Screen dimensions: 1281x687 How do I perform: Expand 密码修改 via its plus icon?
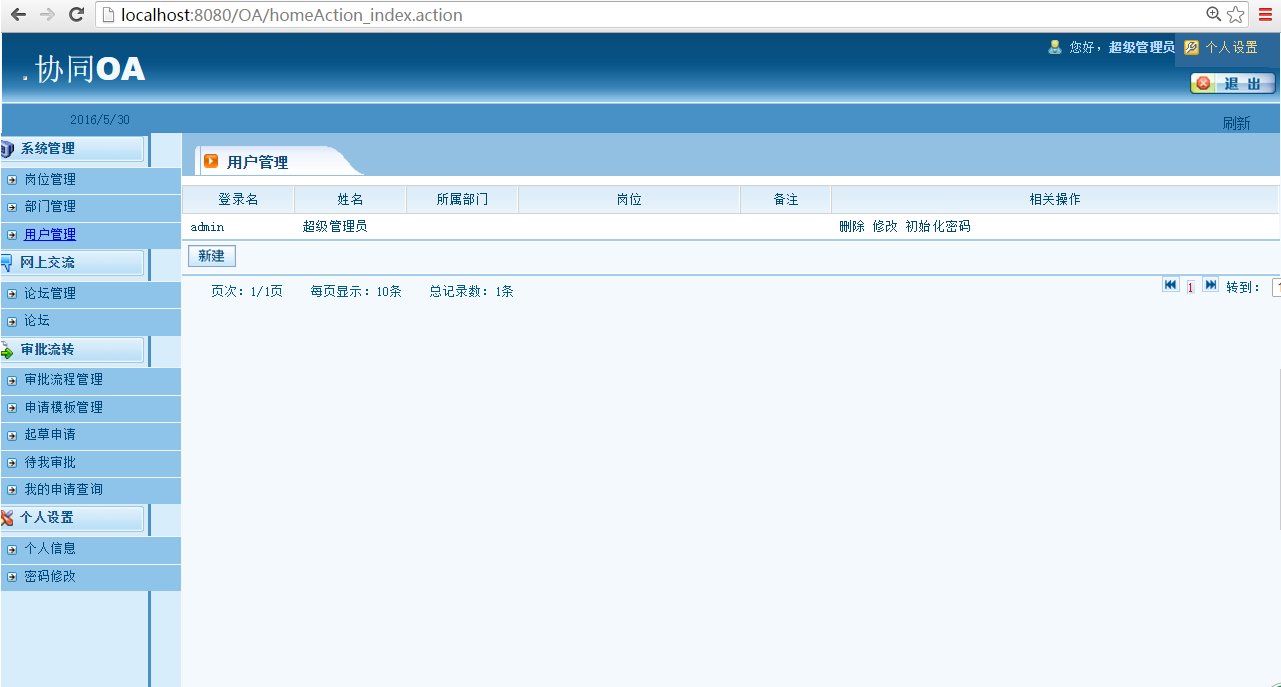(x=11, y=576)
